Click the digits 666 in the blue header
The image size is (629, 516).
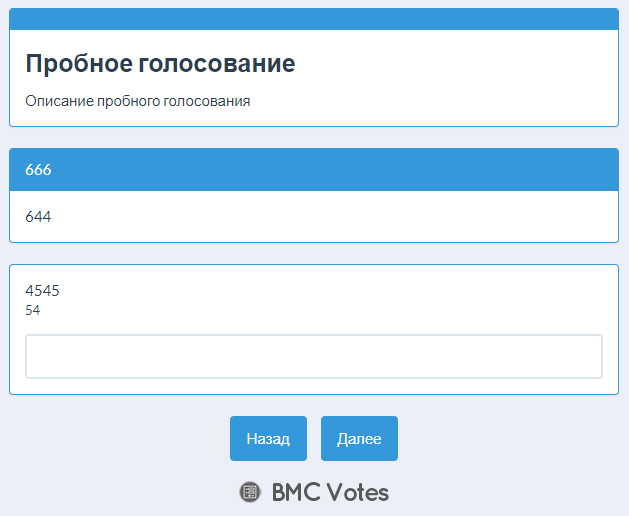38,170
